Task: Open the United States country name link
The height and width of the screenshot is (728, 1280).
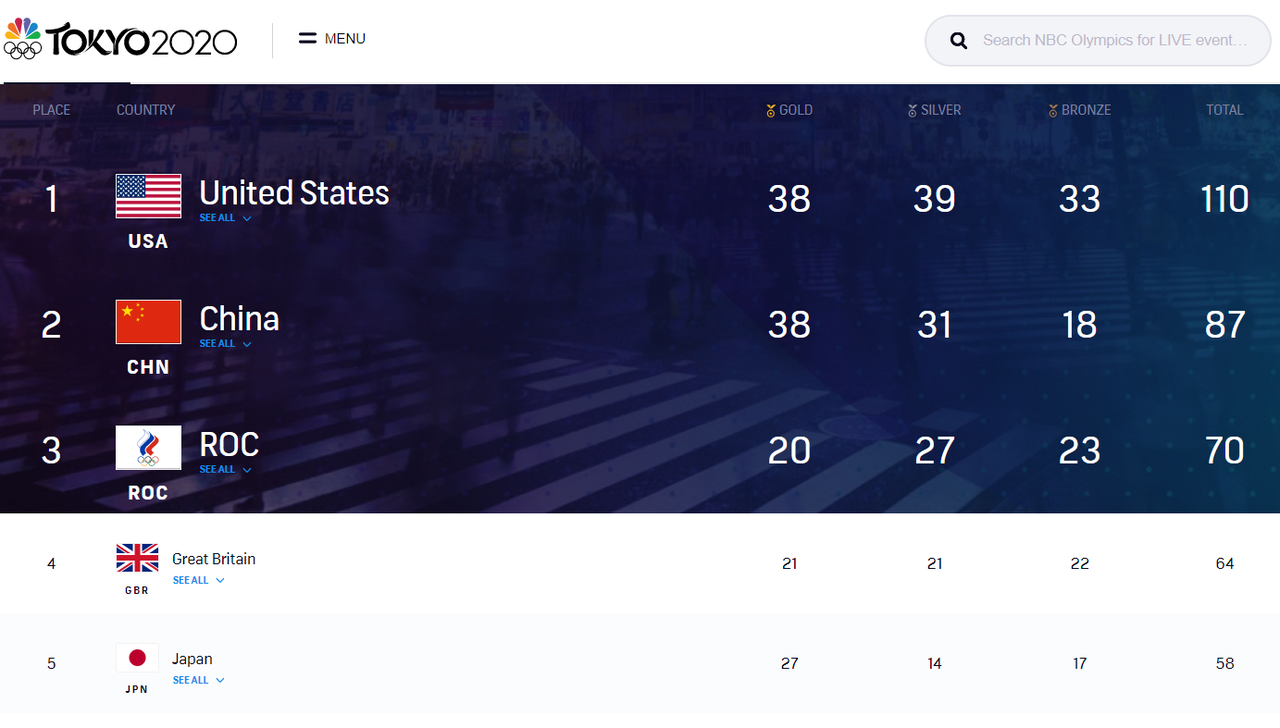Action: tap(294, 192)
